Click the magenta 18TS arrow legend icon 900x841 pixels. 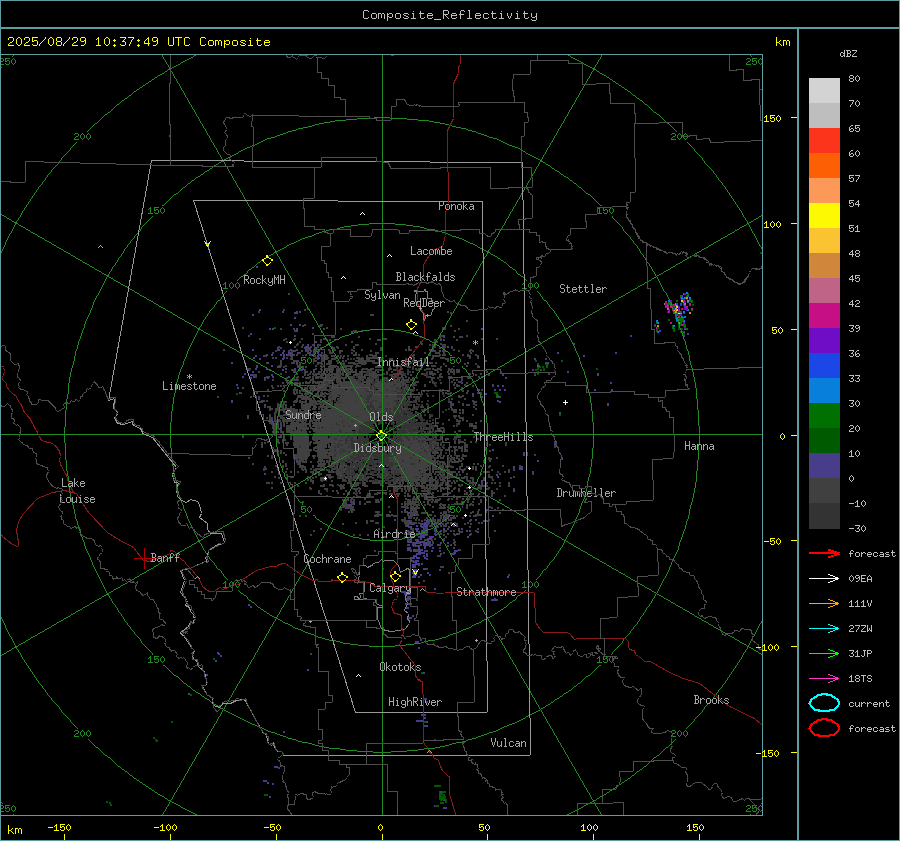(824, 679)
